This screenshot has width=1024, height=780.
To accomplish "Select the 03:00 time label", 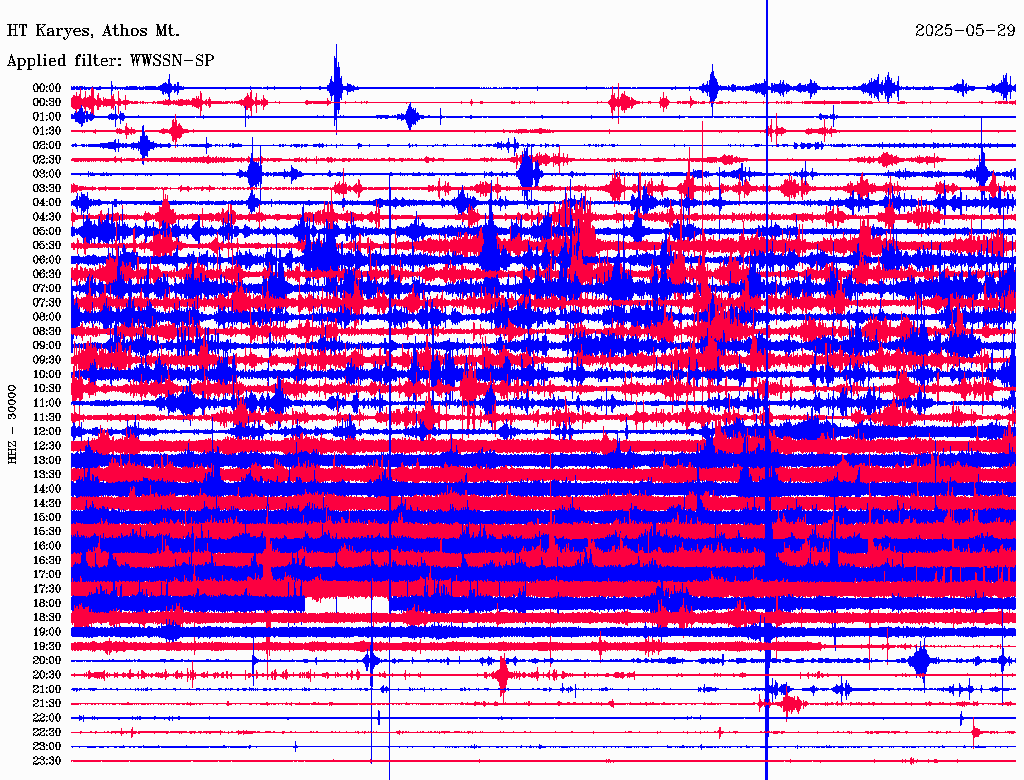I will [47, 174].
